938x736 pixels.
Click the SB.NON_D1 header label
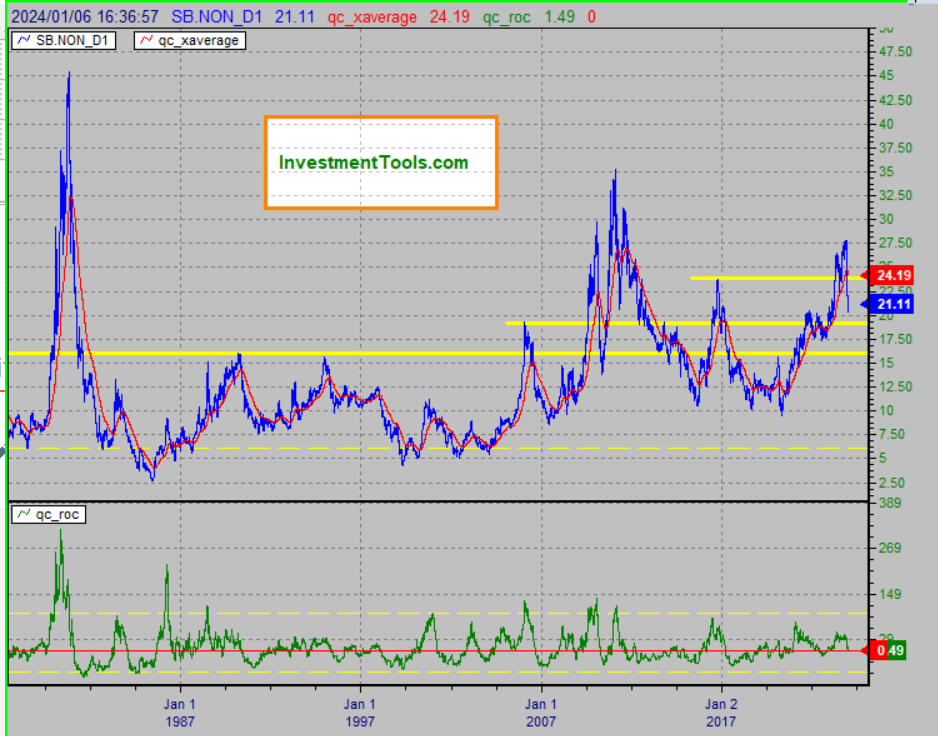pyautogui.click(x=217, y=17)
